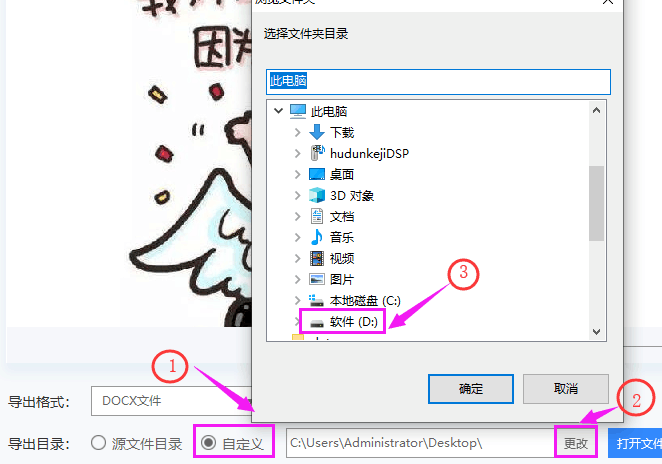
Task: Click the 音乐 music note icon
Action: click(x=317, y=237)
